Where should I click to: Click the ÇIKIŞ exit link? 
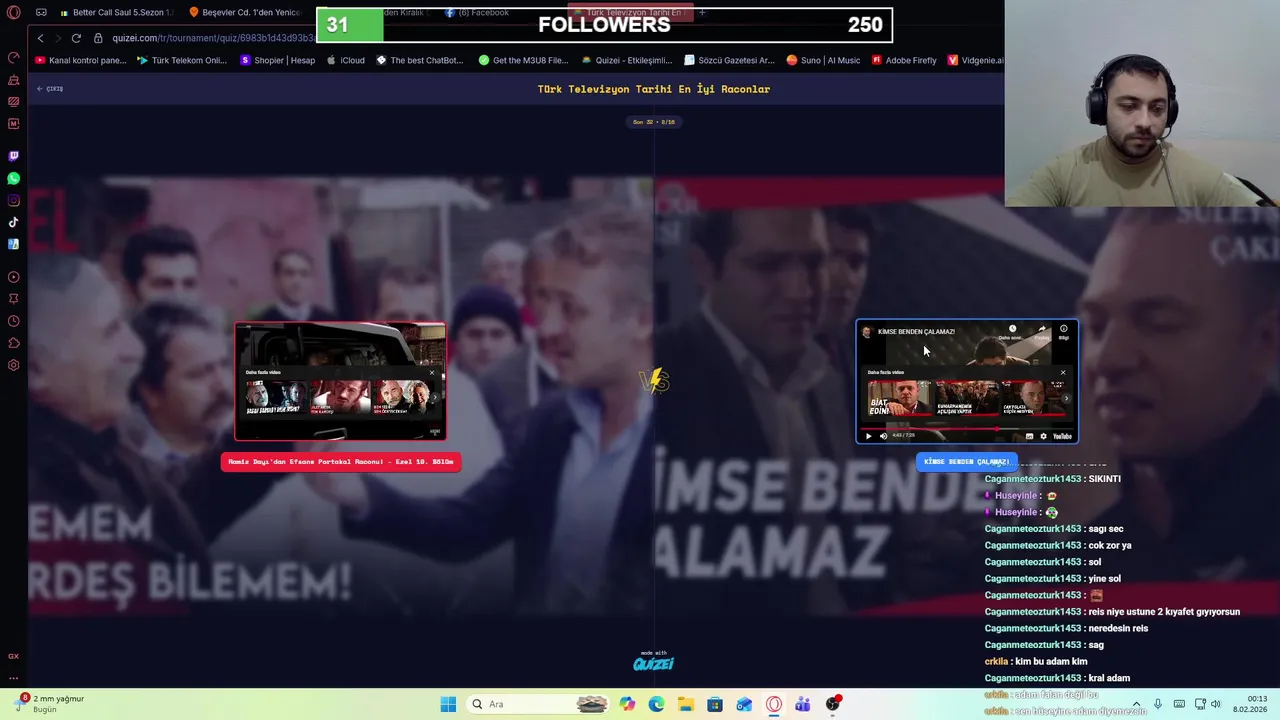tap(50, 89)
